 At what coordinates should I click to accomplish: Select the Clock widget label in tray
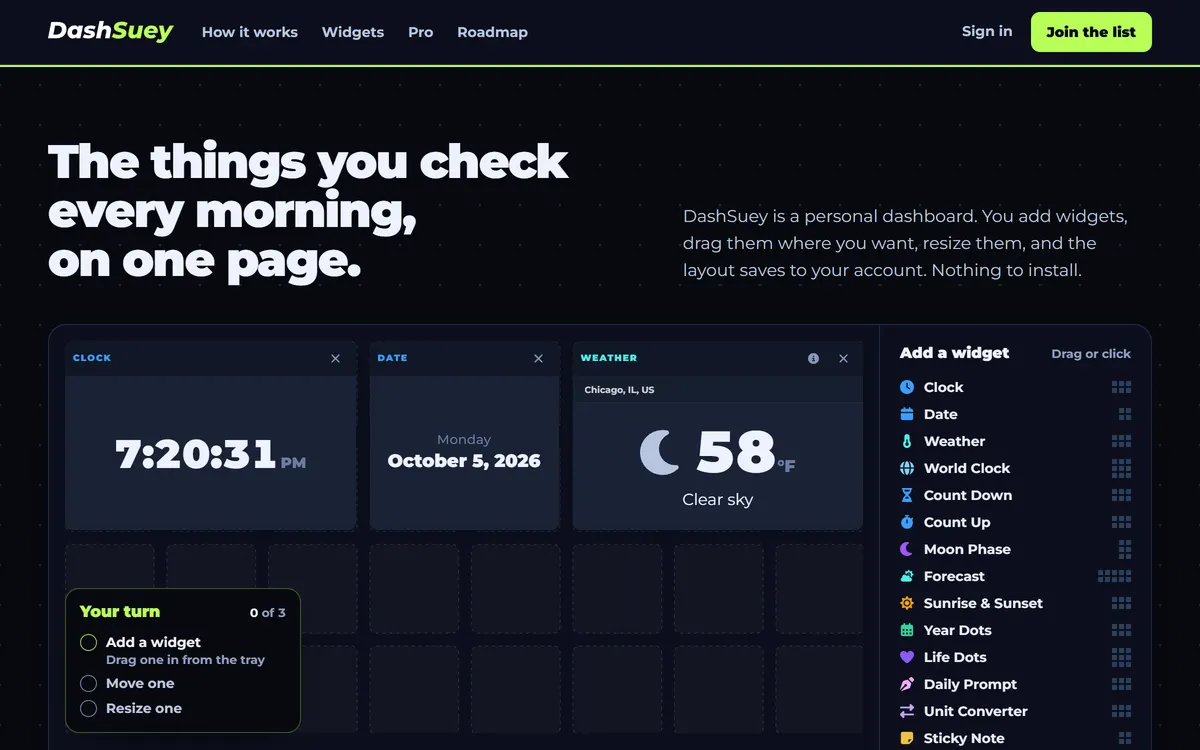point(944,387)
